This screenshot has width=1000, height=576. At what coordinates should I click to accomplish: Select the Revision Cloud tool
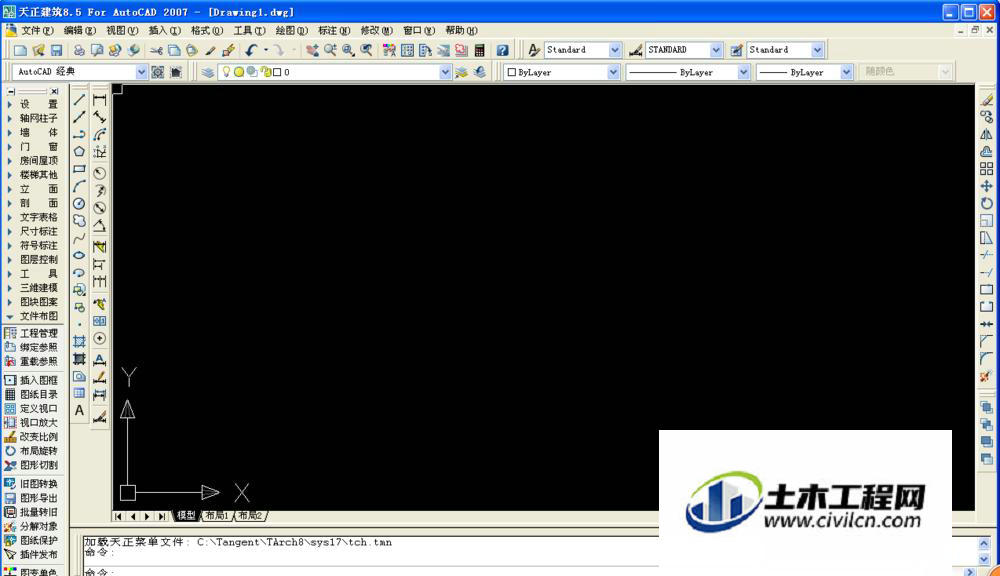(79, 221)
